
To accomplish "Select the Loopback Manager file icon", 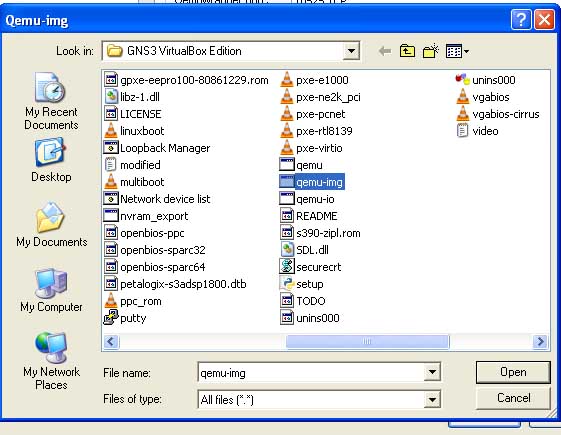I will point(111,148).
